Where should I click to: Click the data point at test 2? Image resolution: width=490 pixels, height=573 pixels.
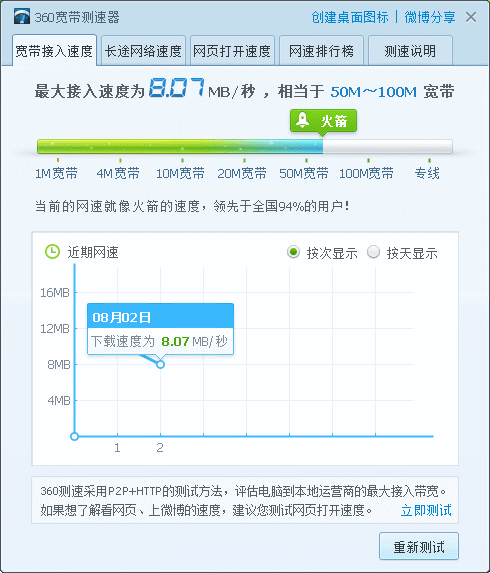pyautogui.click(x=160, y=364)
